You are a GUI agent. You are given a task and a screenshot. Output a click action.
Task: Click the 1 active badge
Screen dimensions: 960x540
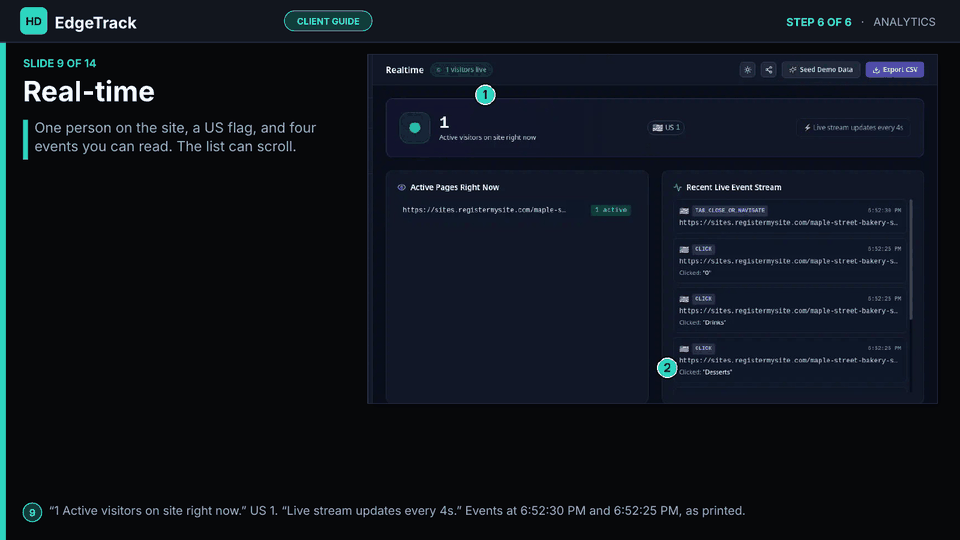[x=610, y=210]
